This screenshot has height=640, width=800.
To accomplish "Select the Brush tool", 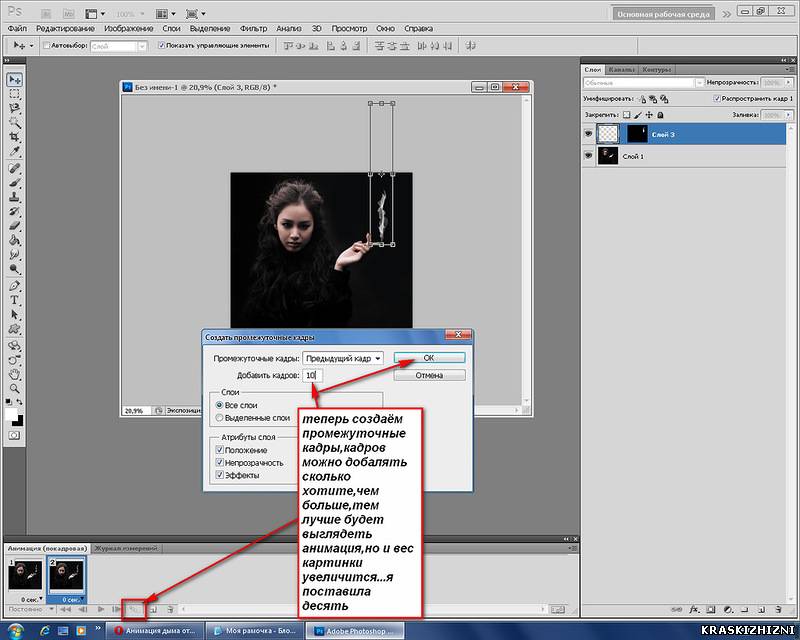I will click(15, 183).
